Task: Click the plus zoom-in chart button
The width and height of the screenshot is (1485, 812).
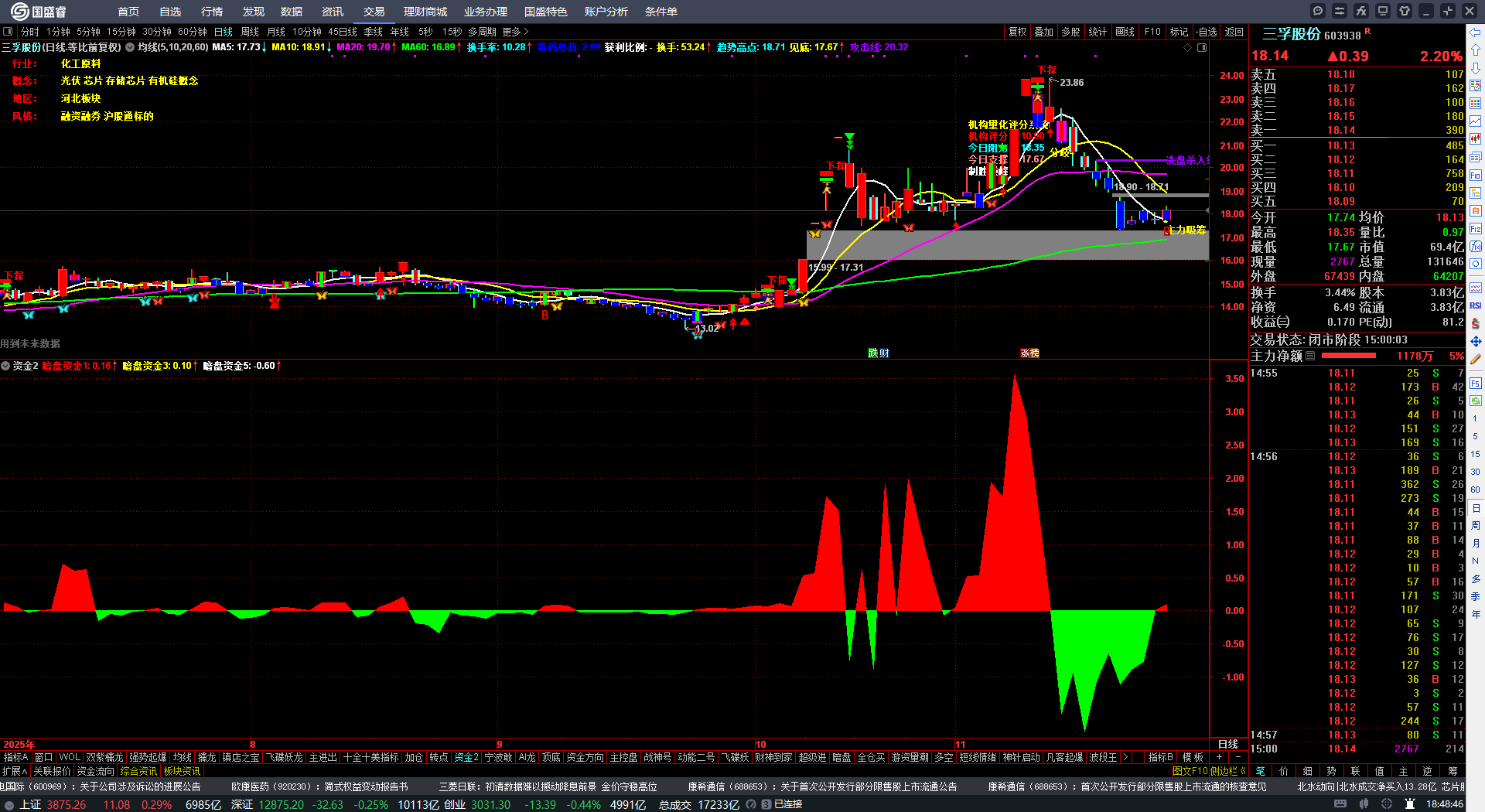Action: tap(1219, 757)
